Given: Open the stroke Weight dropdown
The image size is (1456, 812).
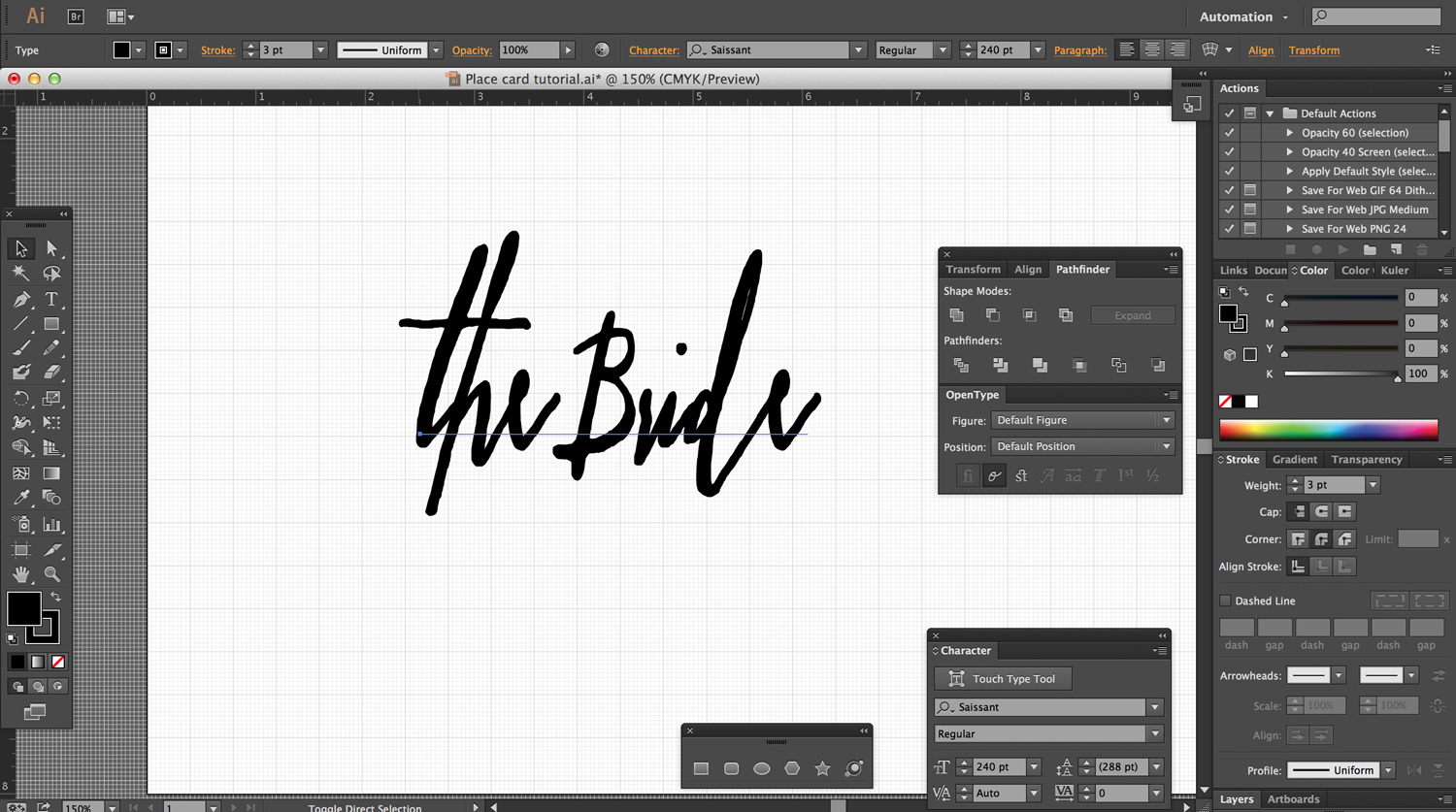Looking at the screenshot, I should coord(1373,485).
